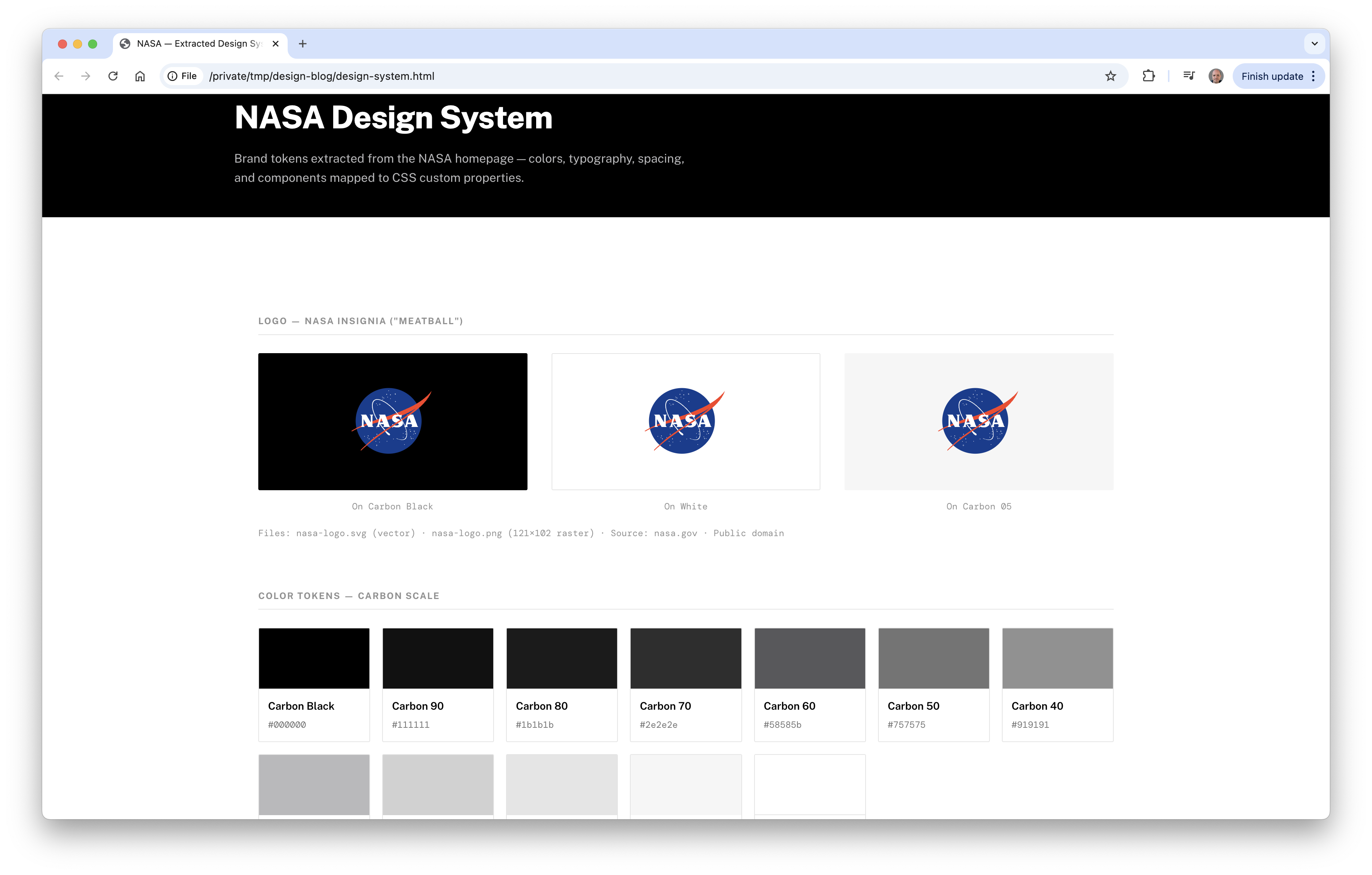Navigate forward using the arrow icon

tap(86, 76)
